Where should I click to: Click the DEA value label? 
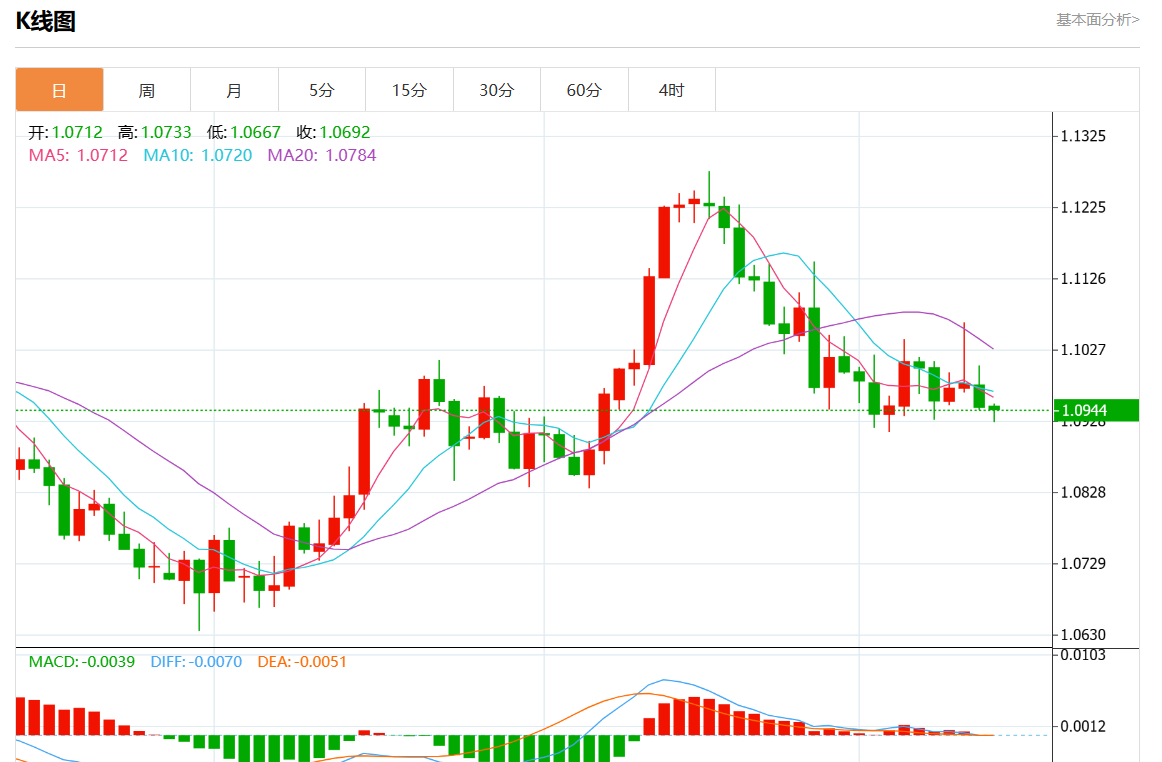tap(302, 661)
